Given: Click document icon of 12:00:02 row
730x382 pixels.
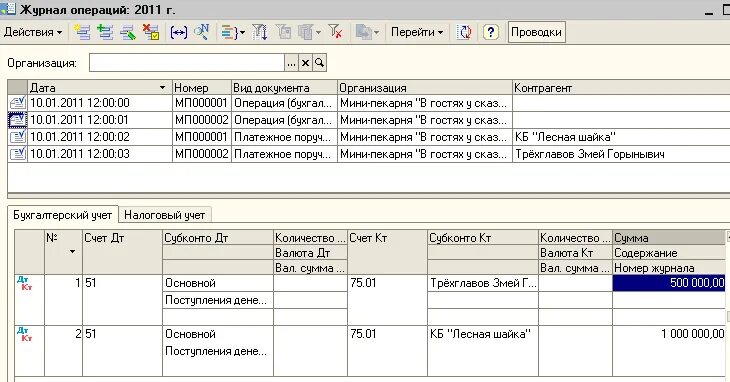Looking at the screenshot, I should click(x=18, y=137).
